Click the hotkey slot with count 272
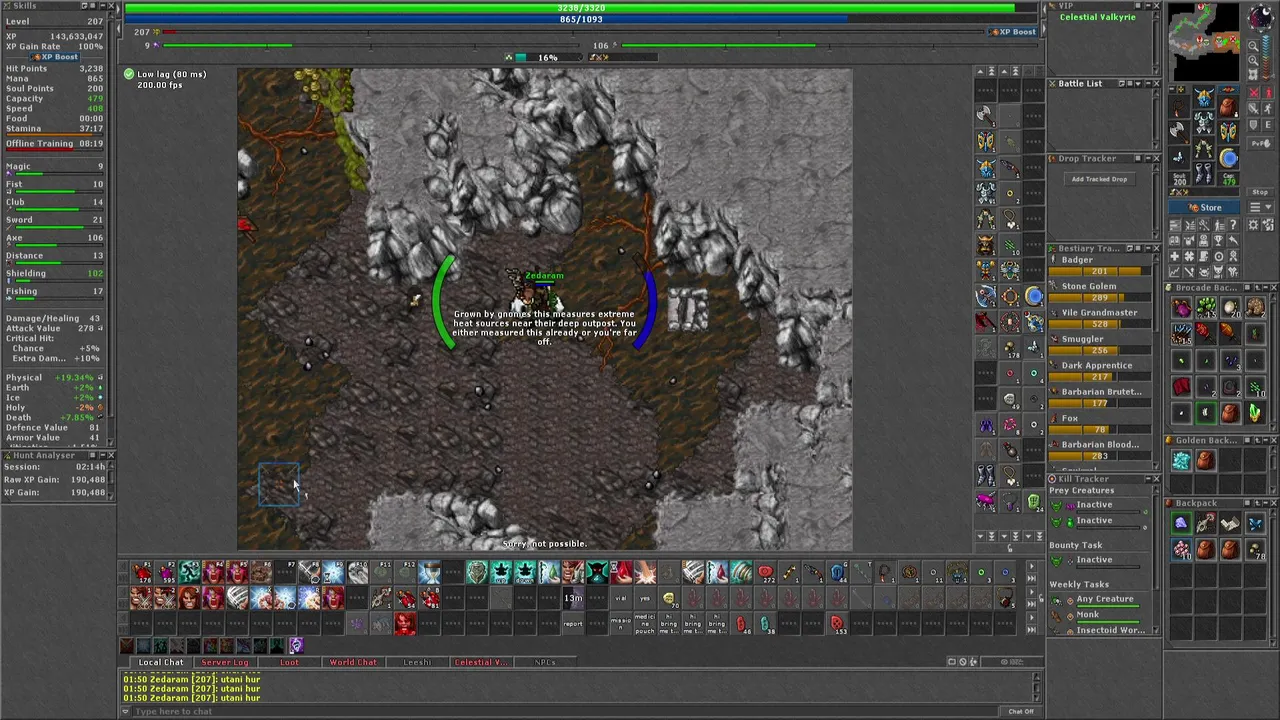The height and width of the screenshot is (720, 1280). (x=765, y=572)
